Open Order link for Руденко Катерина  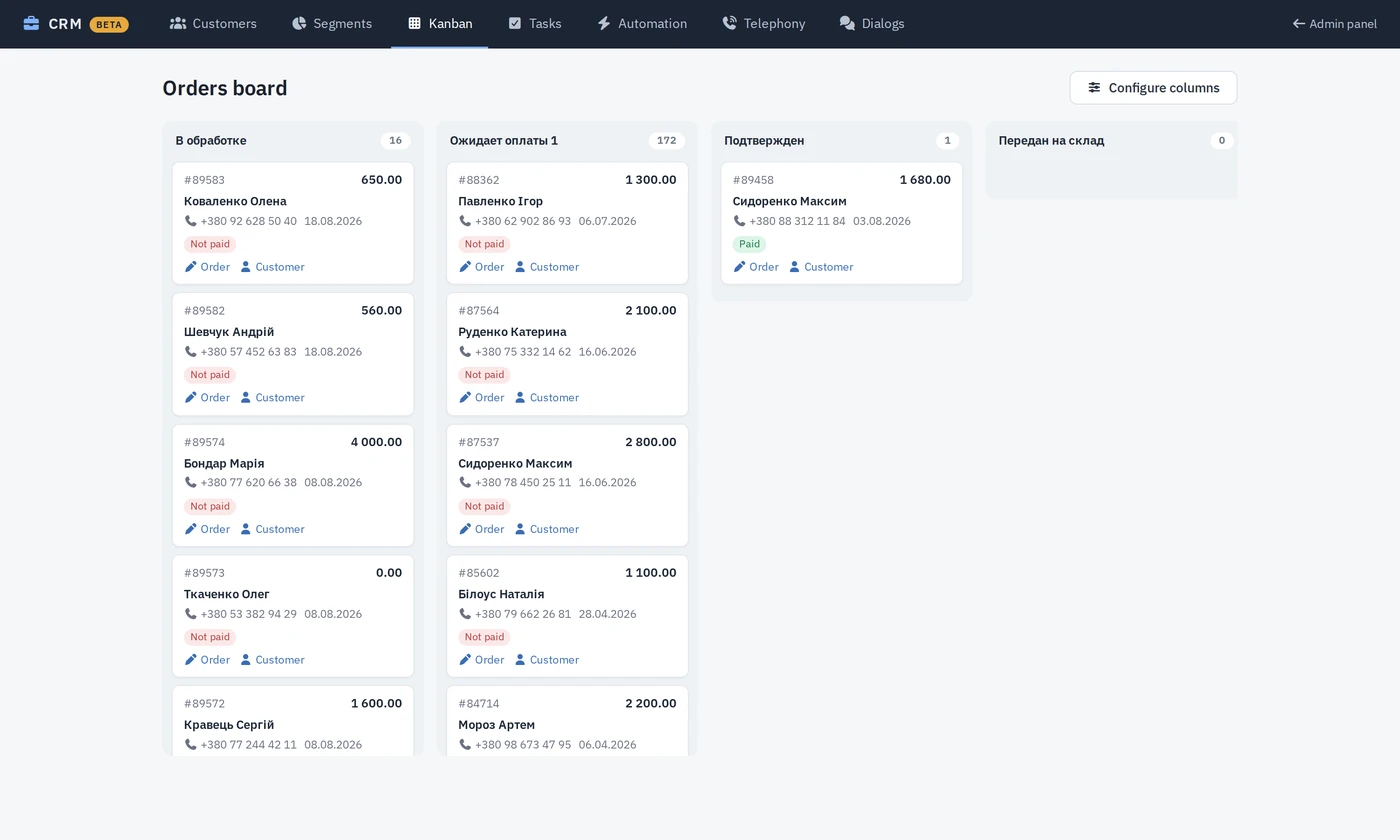click(x=481, y=398)
